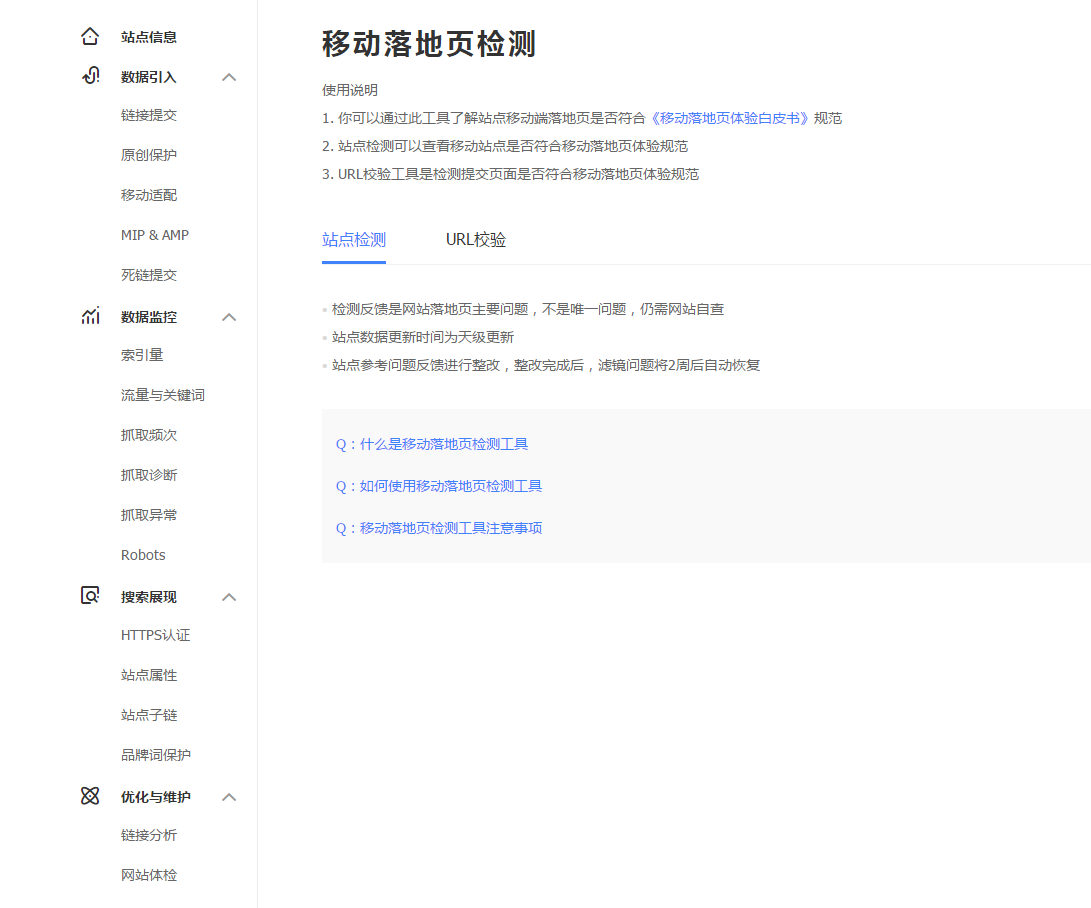The width and height of the screenshot is (1091, 908).
Task: Open the 移动适配 sidebar entry
Action: tap(147, 194)
